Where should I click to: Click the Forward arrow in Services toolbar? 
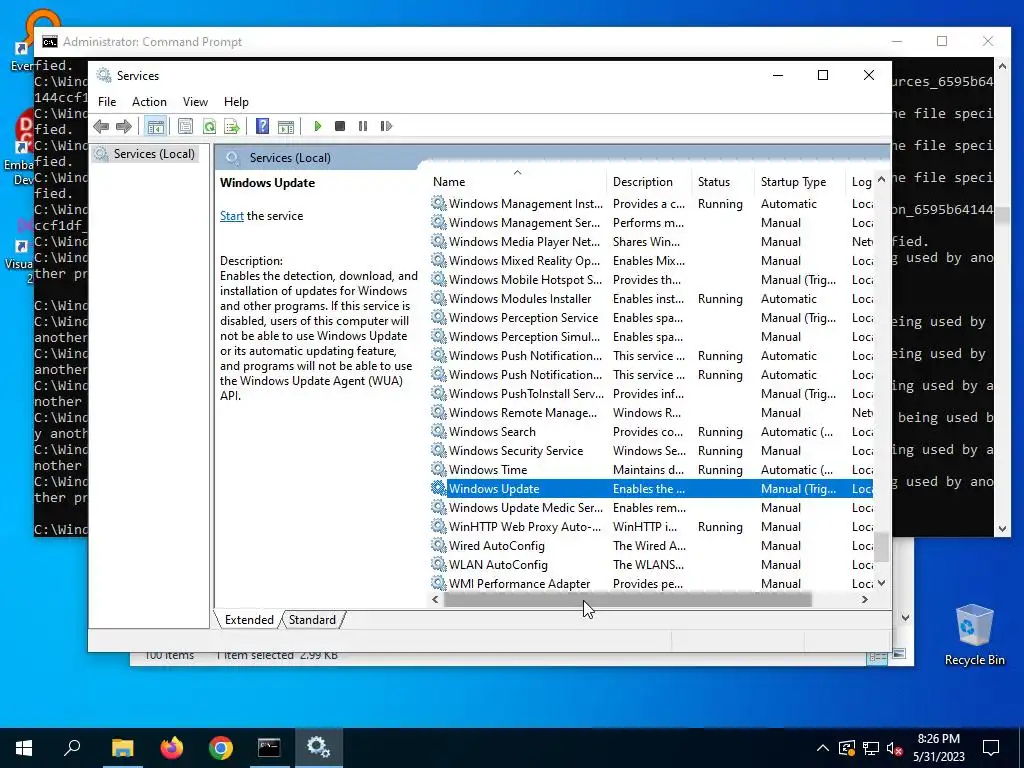tap(123, 126)
